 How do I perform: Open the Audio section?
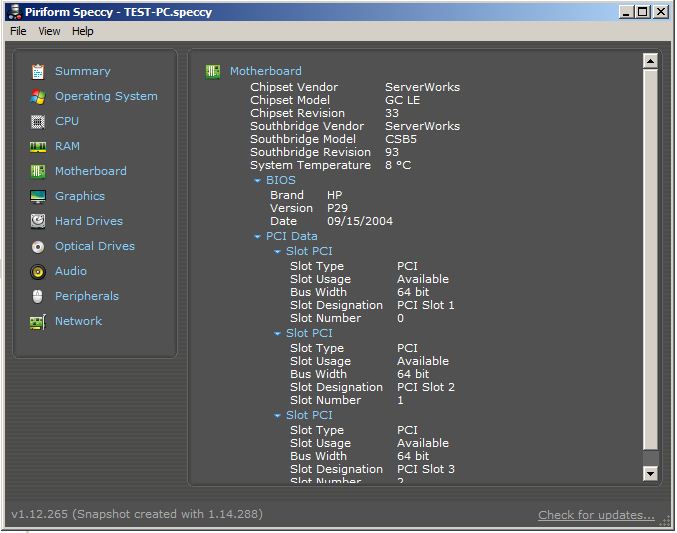tap(70, 272)
